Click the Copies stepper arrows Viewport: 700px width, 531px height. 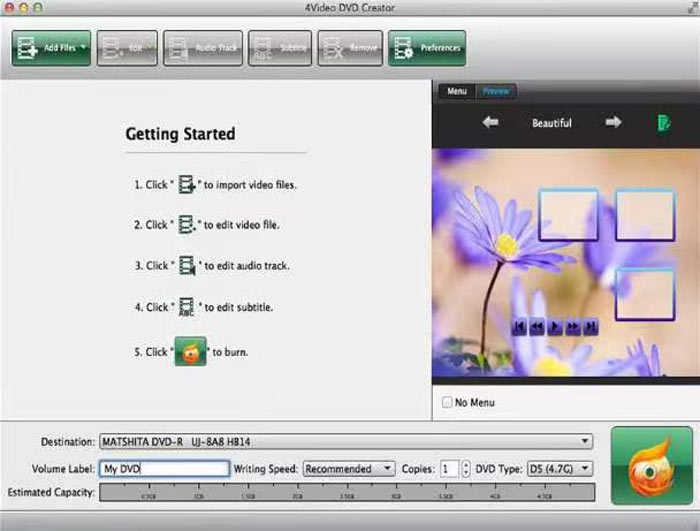point(466,469)
